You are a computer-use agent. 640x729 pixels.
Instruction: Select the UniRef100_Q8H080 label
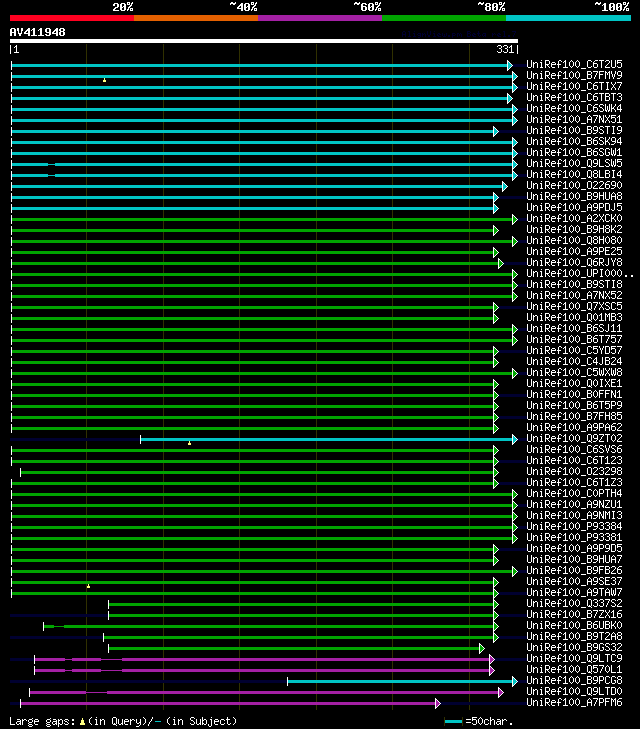[x=574, y=240]
